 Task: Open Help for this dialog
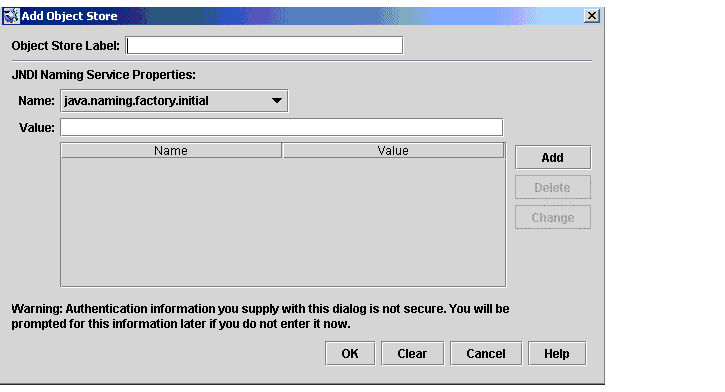coord(557,354)
